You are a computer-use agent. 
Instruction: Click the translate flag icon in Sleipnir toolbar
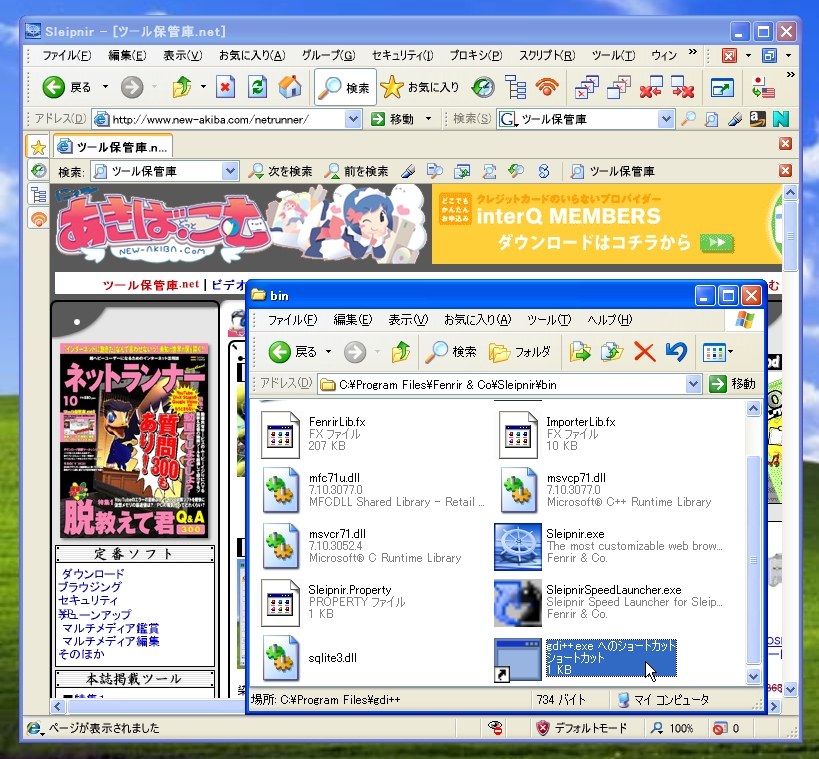[763, 87]
